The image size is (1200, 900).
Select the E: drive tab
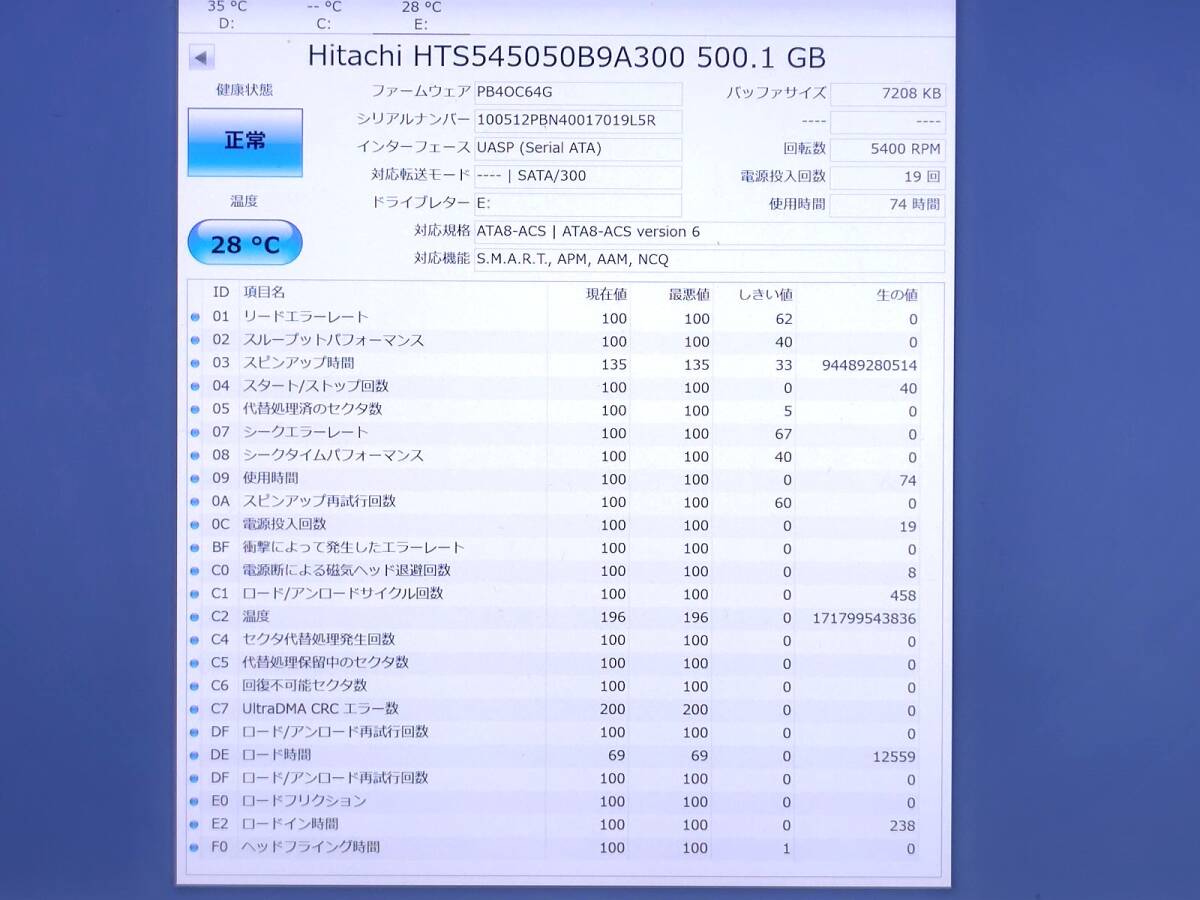coord(421,15)
